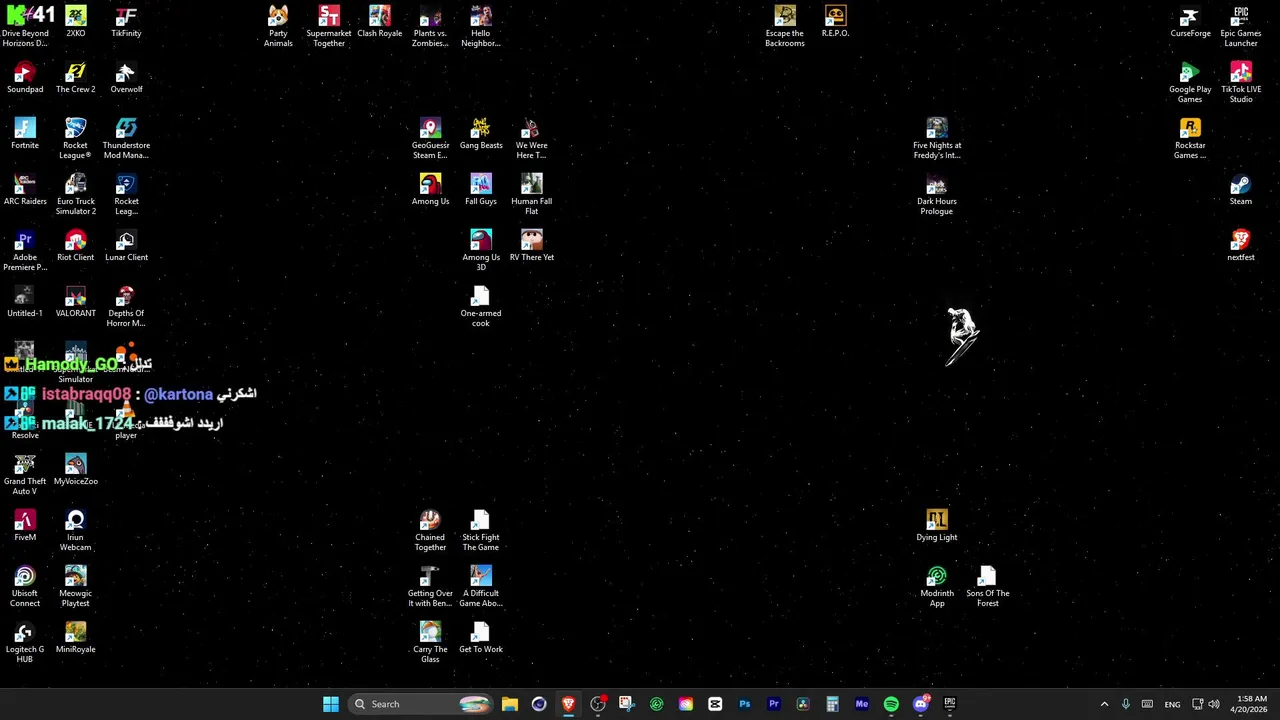
Task: Open the Windows Start menu
Action: pos(331,704)
